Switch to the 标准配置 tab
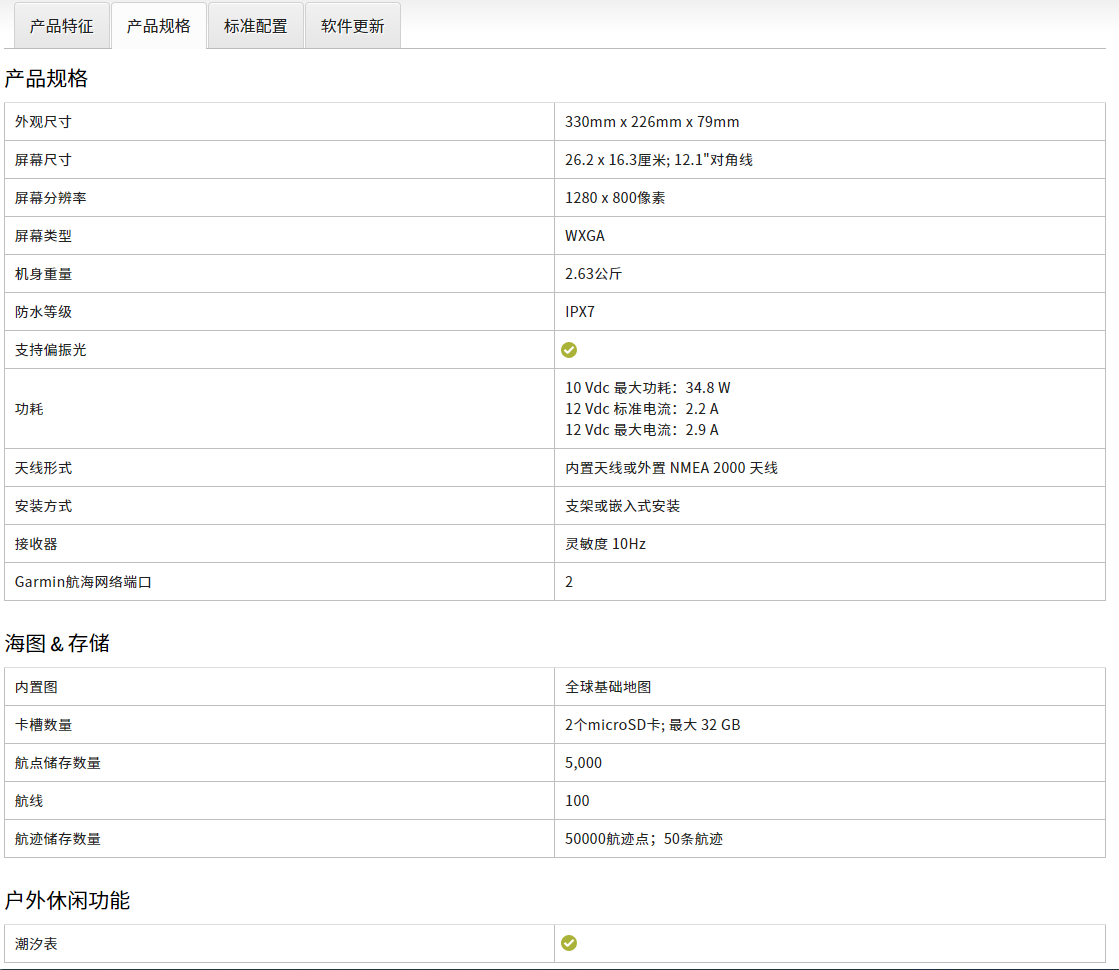The width and height of the screenshot is (1119, 970). (x=255, y=26)
